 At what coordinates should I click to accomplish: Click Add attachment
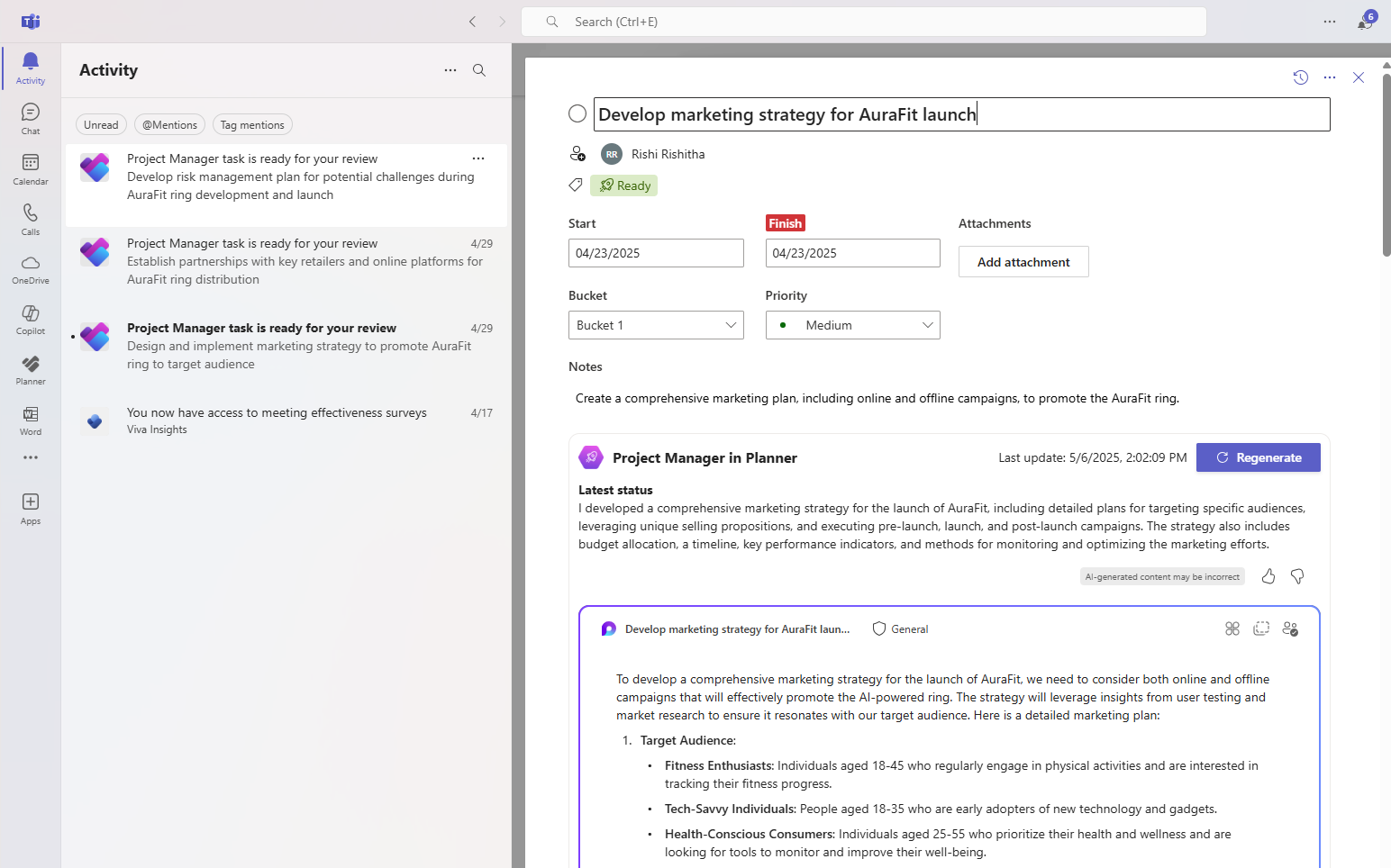[x=1023, y=261]
